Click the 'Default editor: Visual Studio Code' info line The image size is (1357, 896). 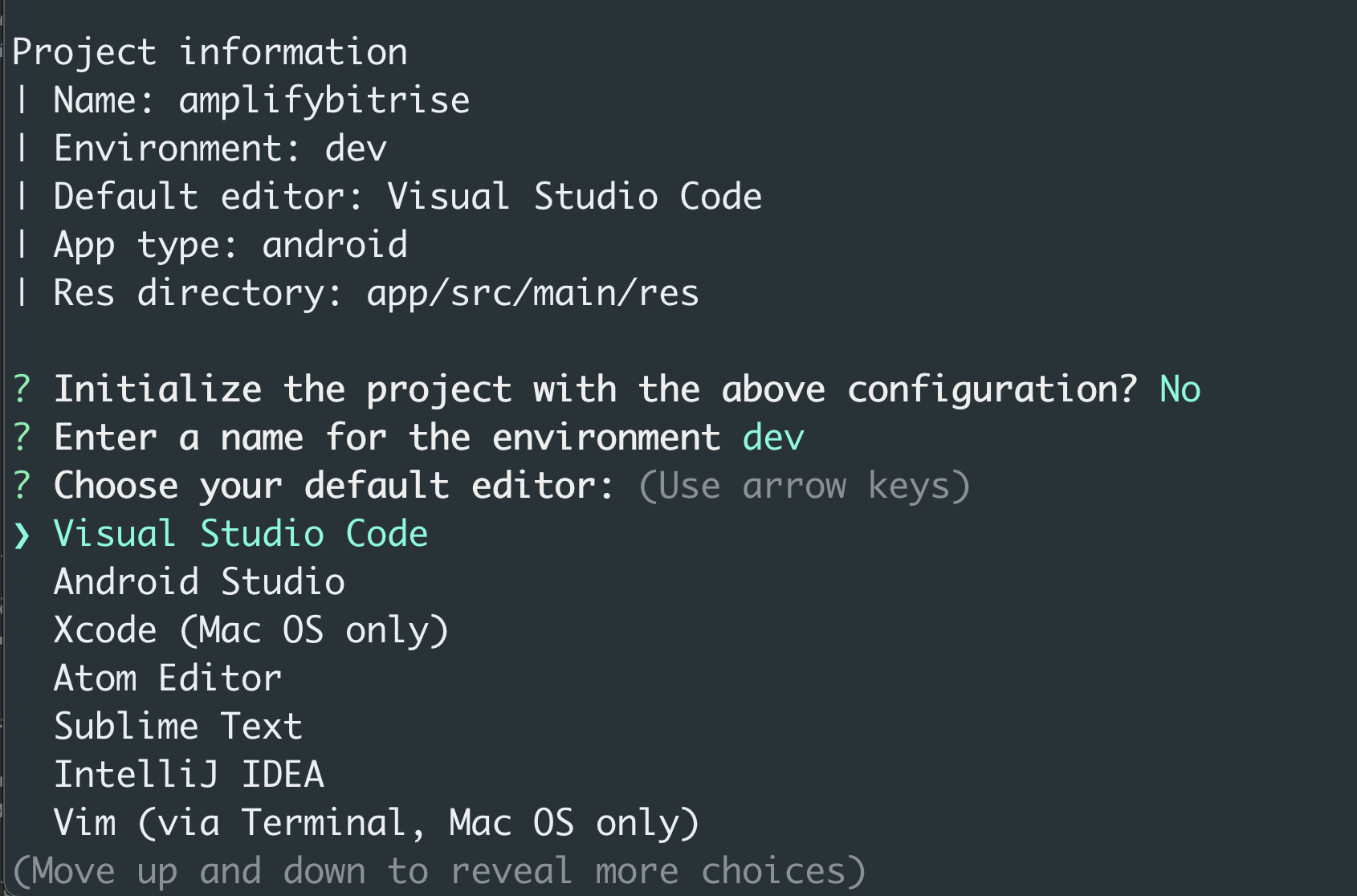(408, 198)
